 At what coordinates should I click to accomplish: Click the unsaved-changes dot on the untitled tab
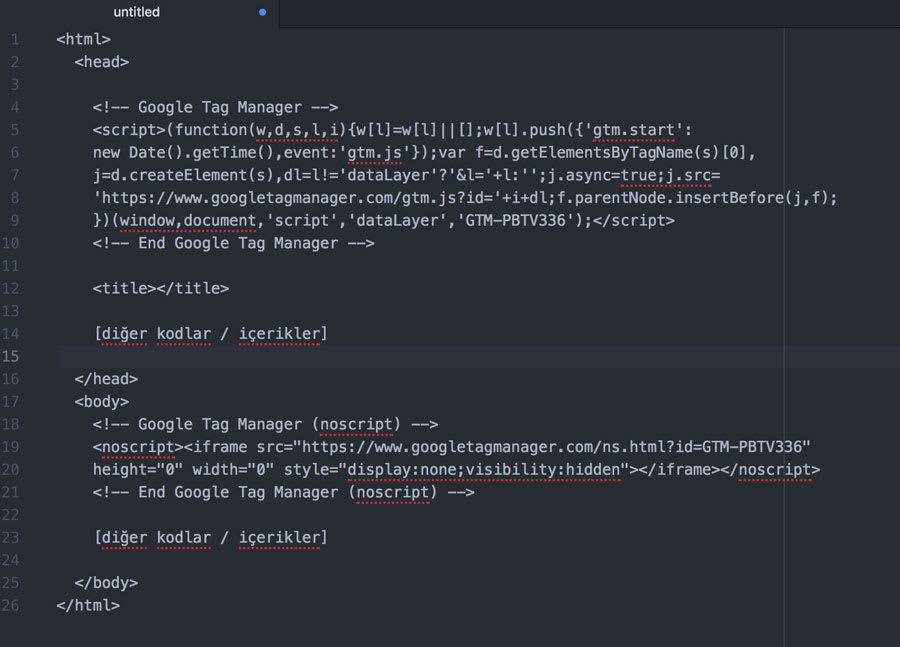[x=262, y=12]
